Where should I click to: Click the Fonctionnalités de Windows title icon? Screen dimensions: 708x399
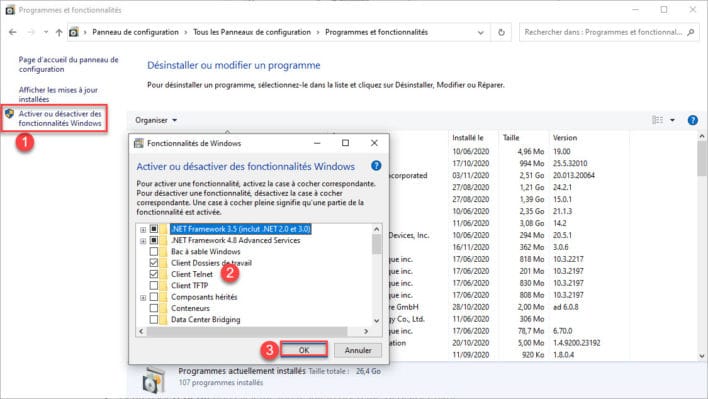tap(139, 143)
